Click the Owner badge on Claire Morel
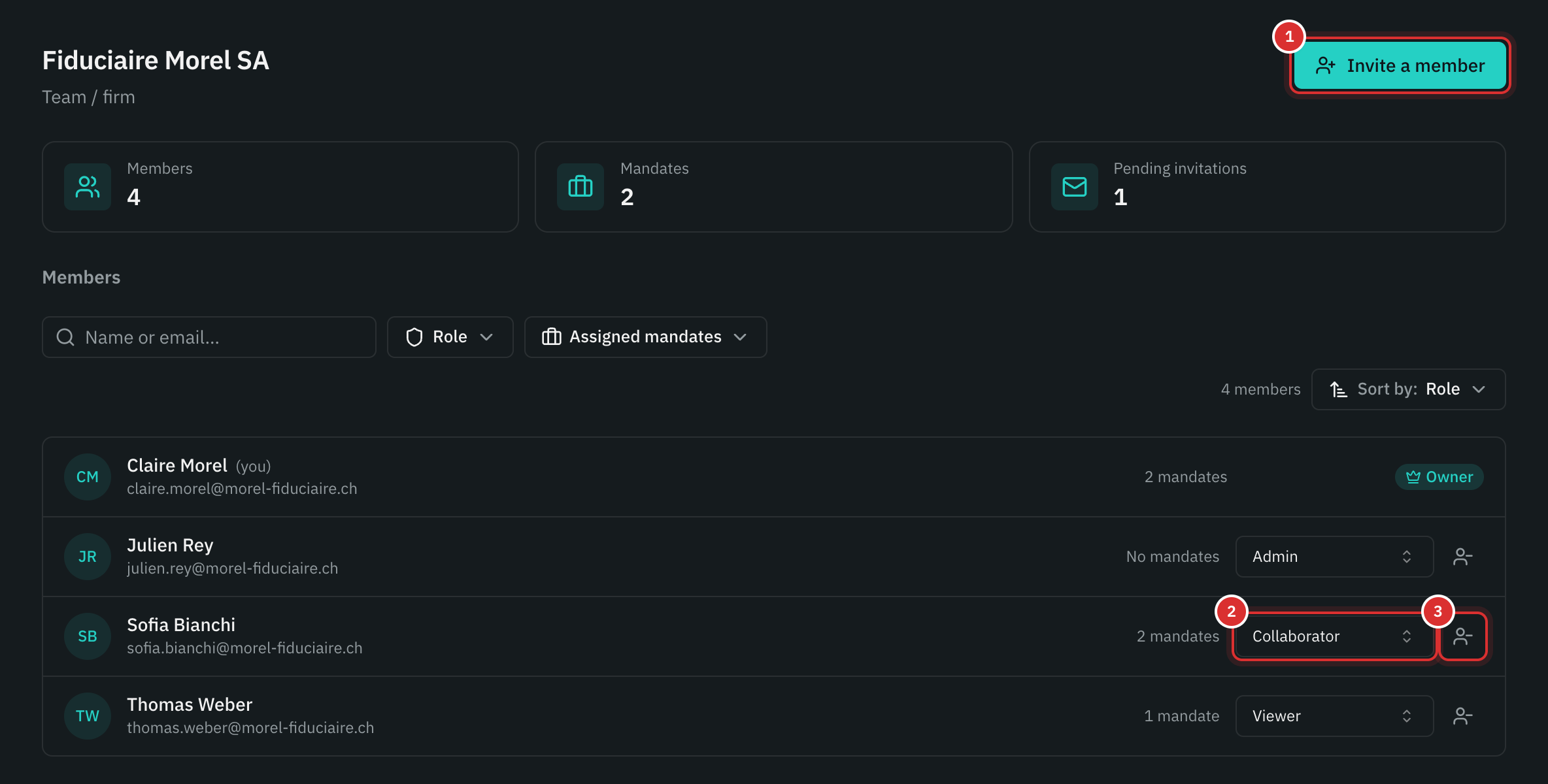1548x784 pixels. click(x=1439, y=477)
